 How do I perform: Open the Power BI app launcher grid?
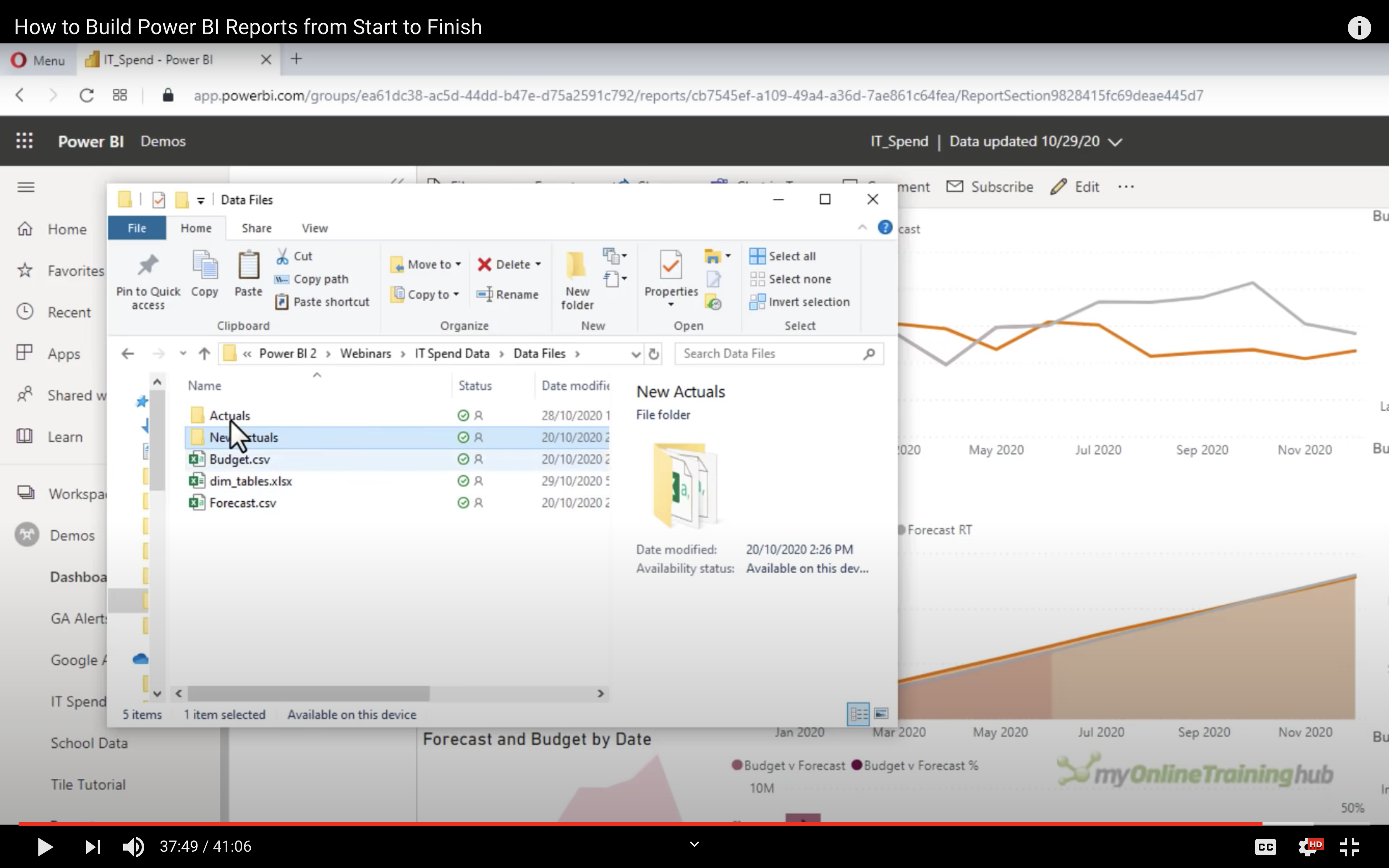[x=24, y=141]
